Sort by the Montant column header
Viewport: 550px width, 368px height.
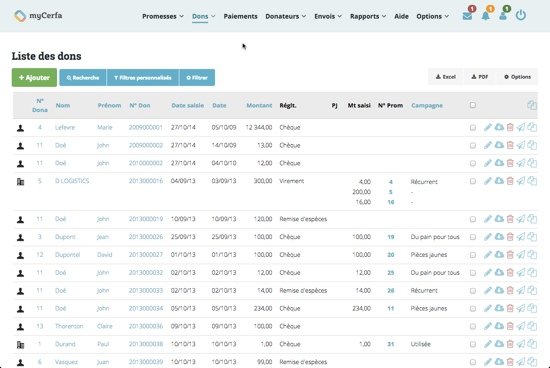(259, 105)
